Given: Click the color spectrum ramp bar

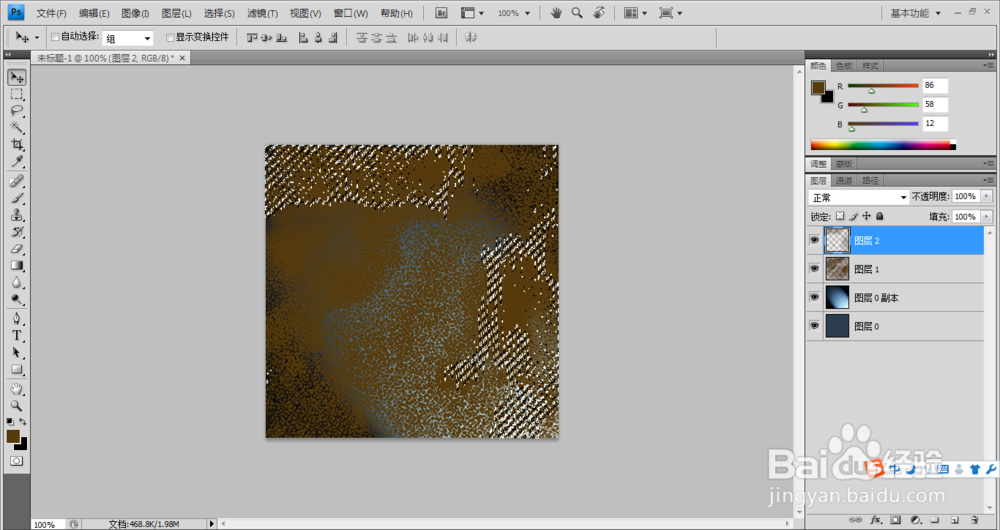Looking at the screenshot, I should (883, 145).
